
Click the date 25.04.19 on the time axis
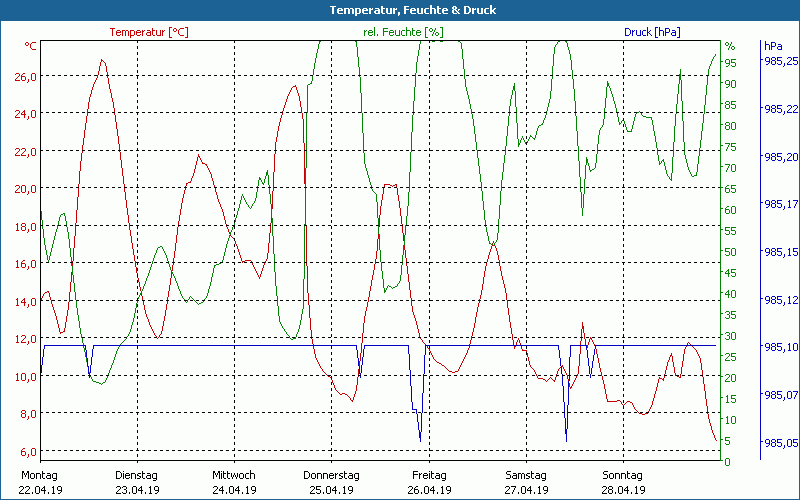click(x=331, y=490)
